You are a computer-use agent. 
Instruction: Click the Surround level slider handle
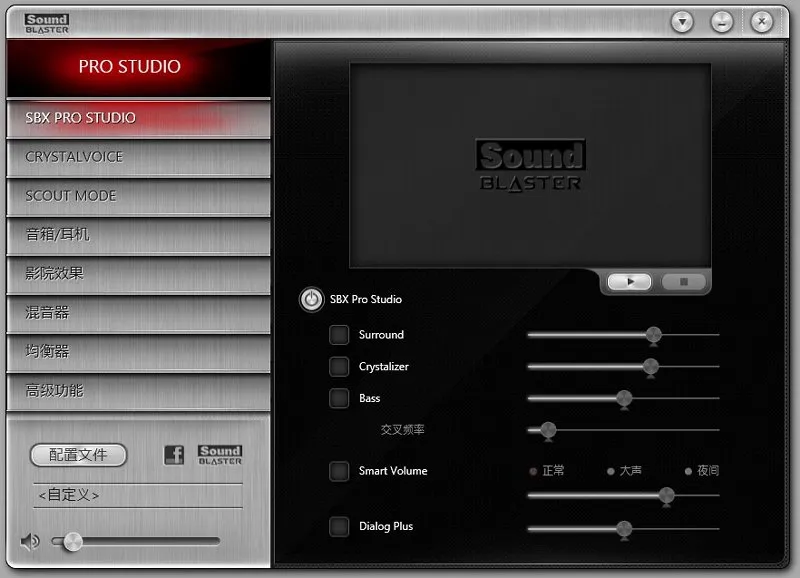(x=654, y=336)
